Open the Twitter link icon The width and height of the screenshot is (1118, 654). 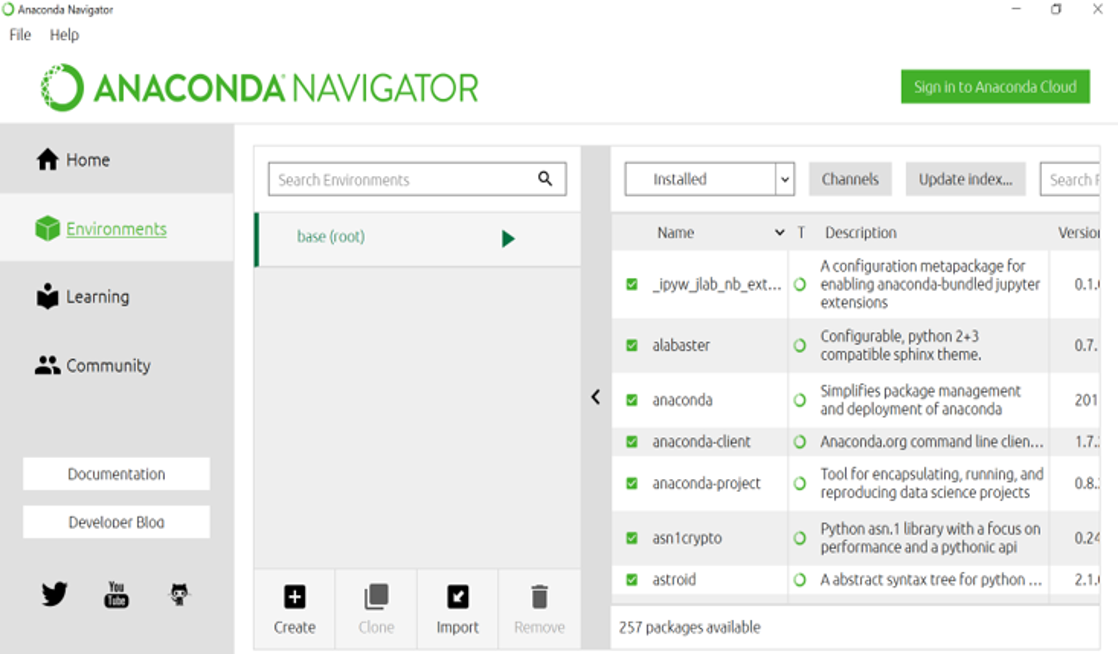click(x=54, y=593)
